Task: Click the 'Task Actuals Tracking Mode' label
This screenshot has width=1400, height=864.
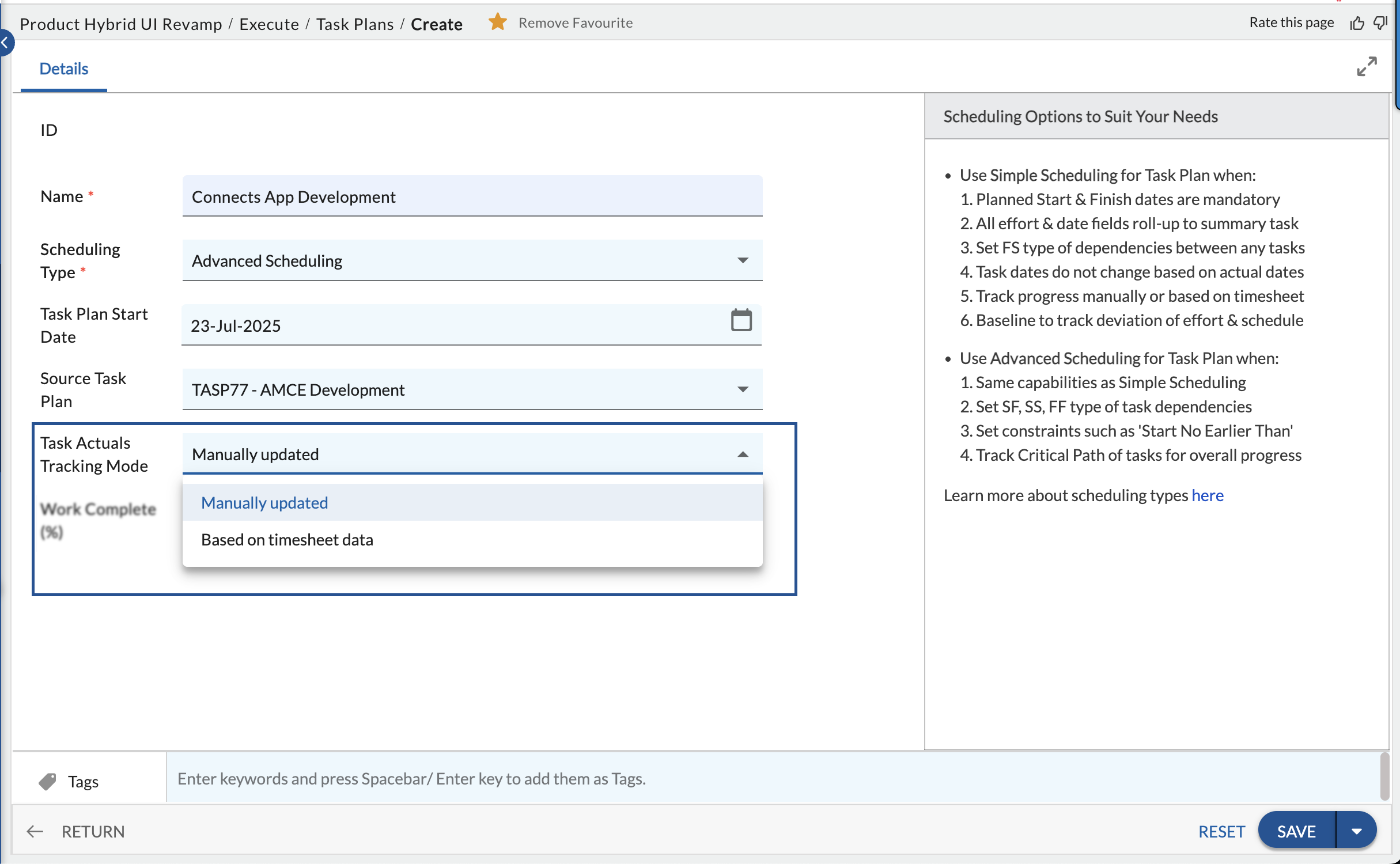Action: coord(94,454)
